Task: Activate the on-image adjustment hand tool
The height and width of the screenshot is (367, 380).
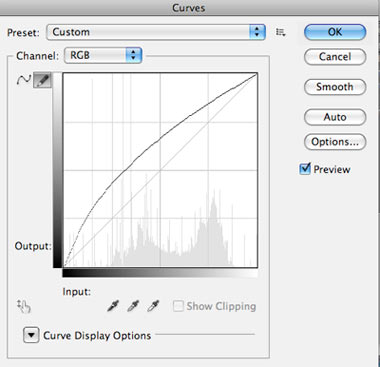Action: coord(24,306)
